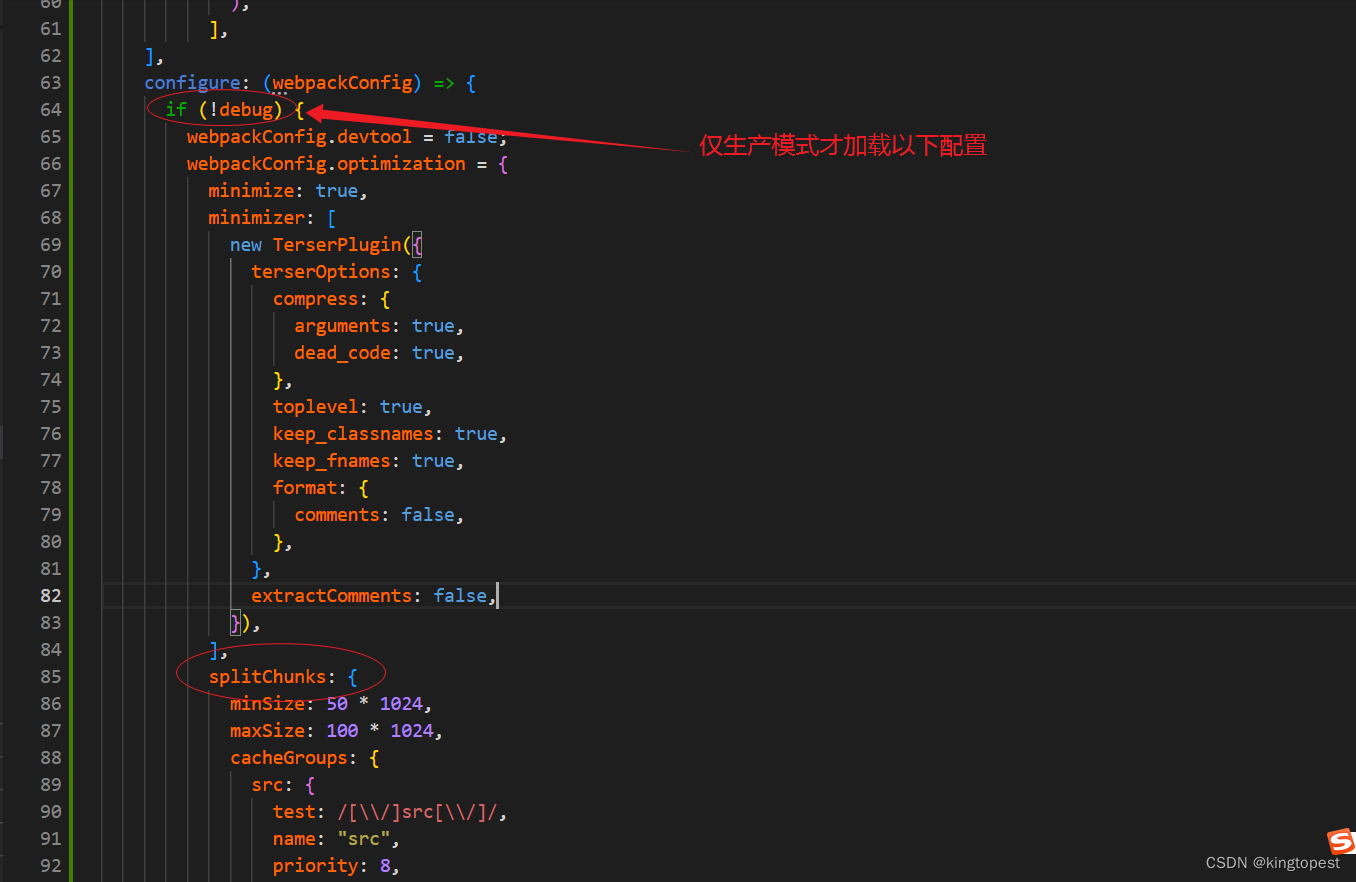
Task: Click the 'toplevel' property
Action: (x=316, y=406)
